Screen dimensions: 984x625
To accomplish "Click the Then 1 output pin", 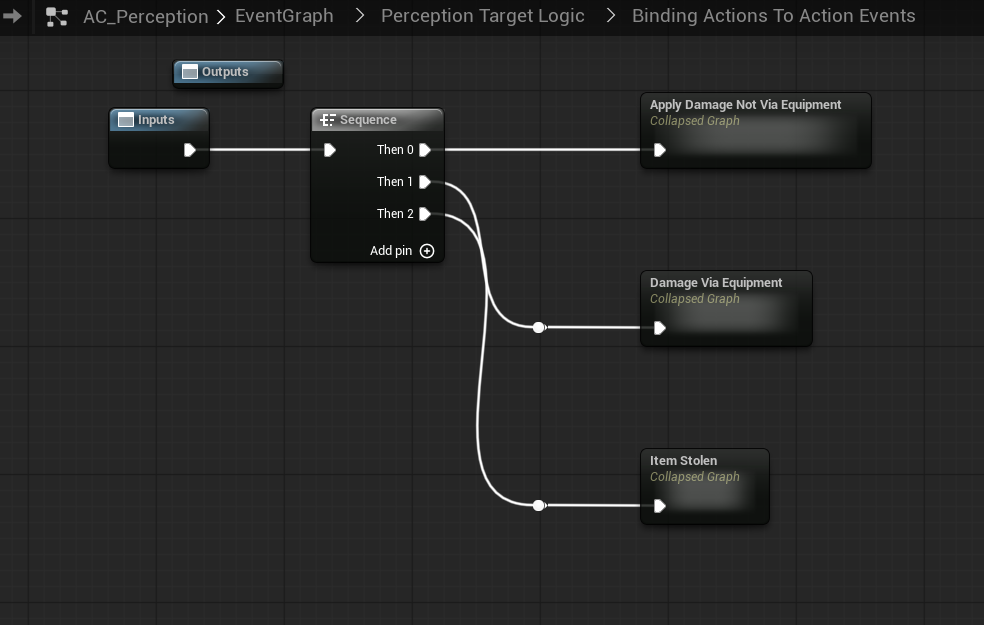I will click(x=425, y=182).
